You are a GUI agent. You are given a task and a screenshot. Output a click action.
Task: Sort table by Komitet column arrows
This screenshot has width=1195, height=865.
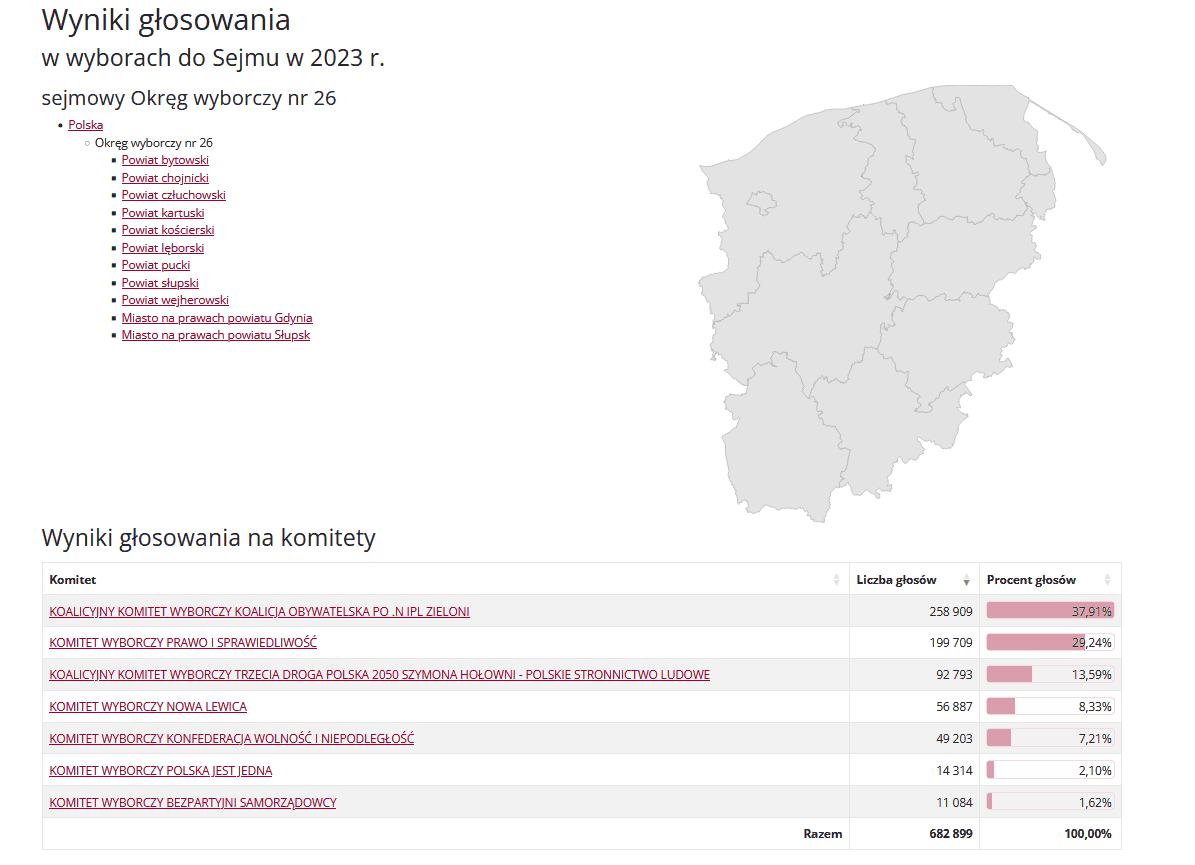[836, 580]
